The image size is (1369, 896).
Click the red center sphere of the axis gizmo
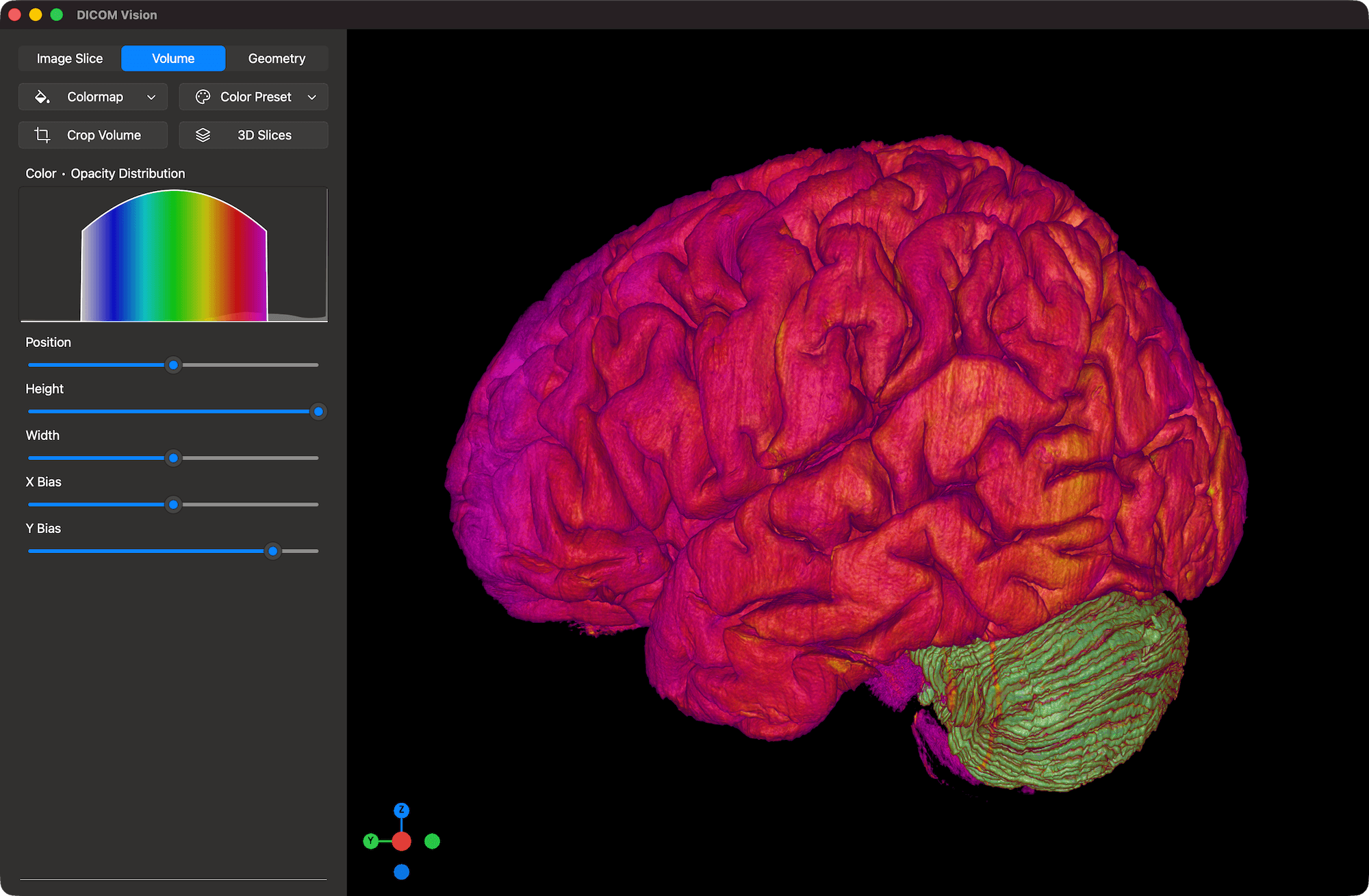tap(401, 841)
